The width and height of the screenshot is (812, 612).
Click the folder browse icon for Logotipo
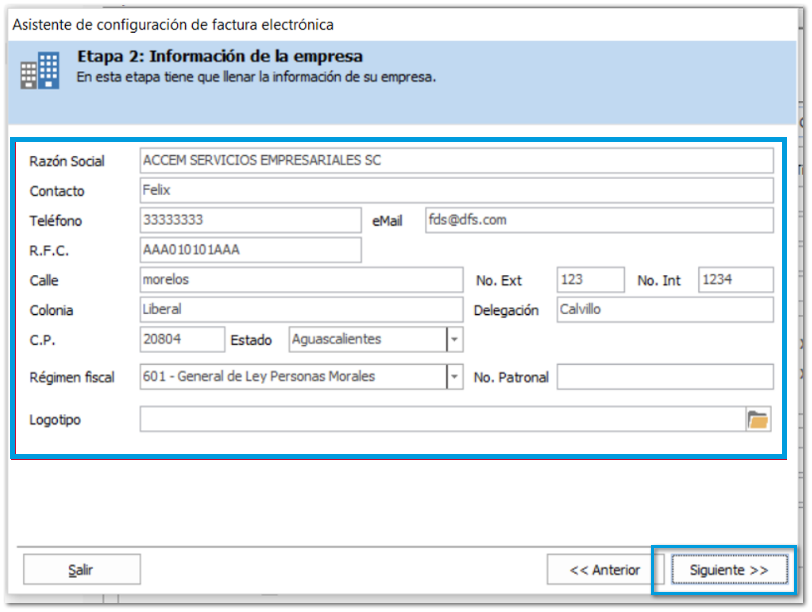(759, 420)
